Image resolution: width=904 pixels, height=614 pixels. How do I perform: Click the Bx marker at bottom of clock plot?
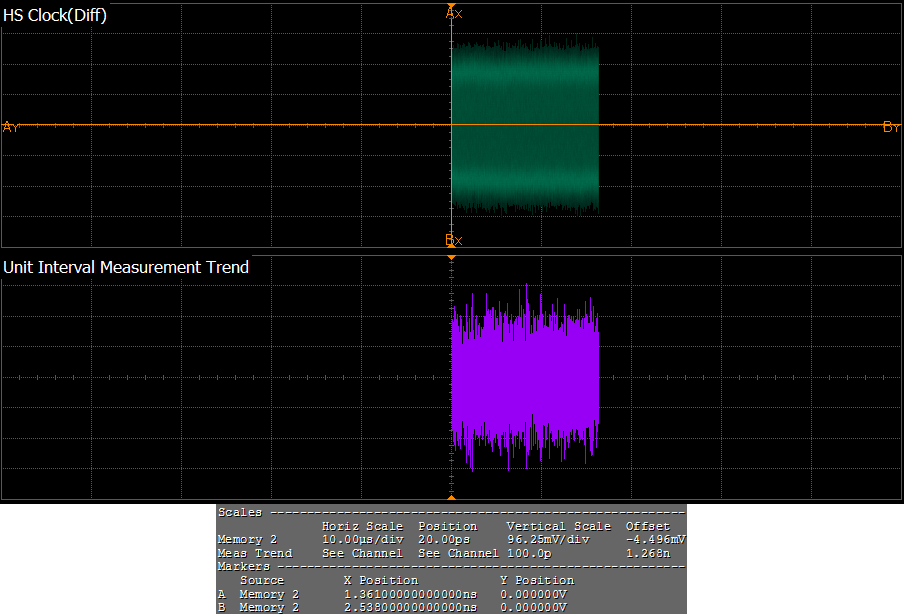453,240
